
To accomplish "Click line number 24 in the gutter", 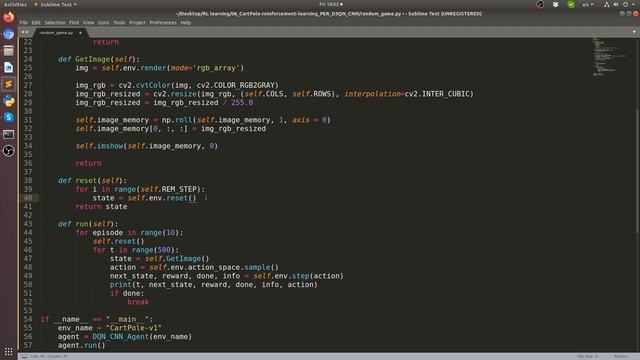I will click(28, 59).
